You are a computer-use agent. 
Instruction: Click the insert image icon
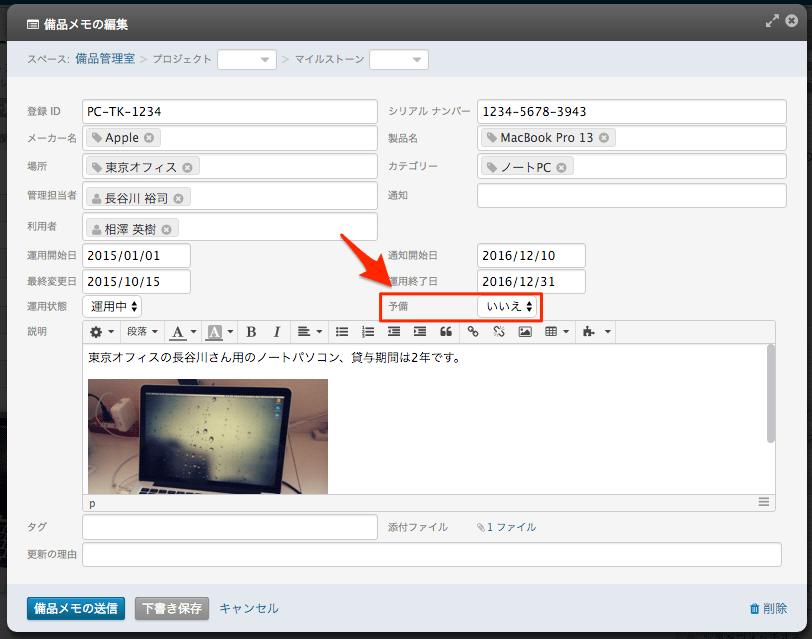(x=525, y=332)
